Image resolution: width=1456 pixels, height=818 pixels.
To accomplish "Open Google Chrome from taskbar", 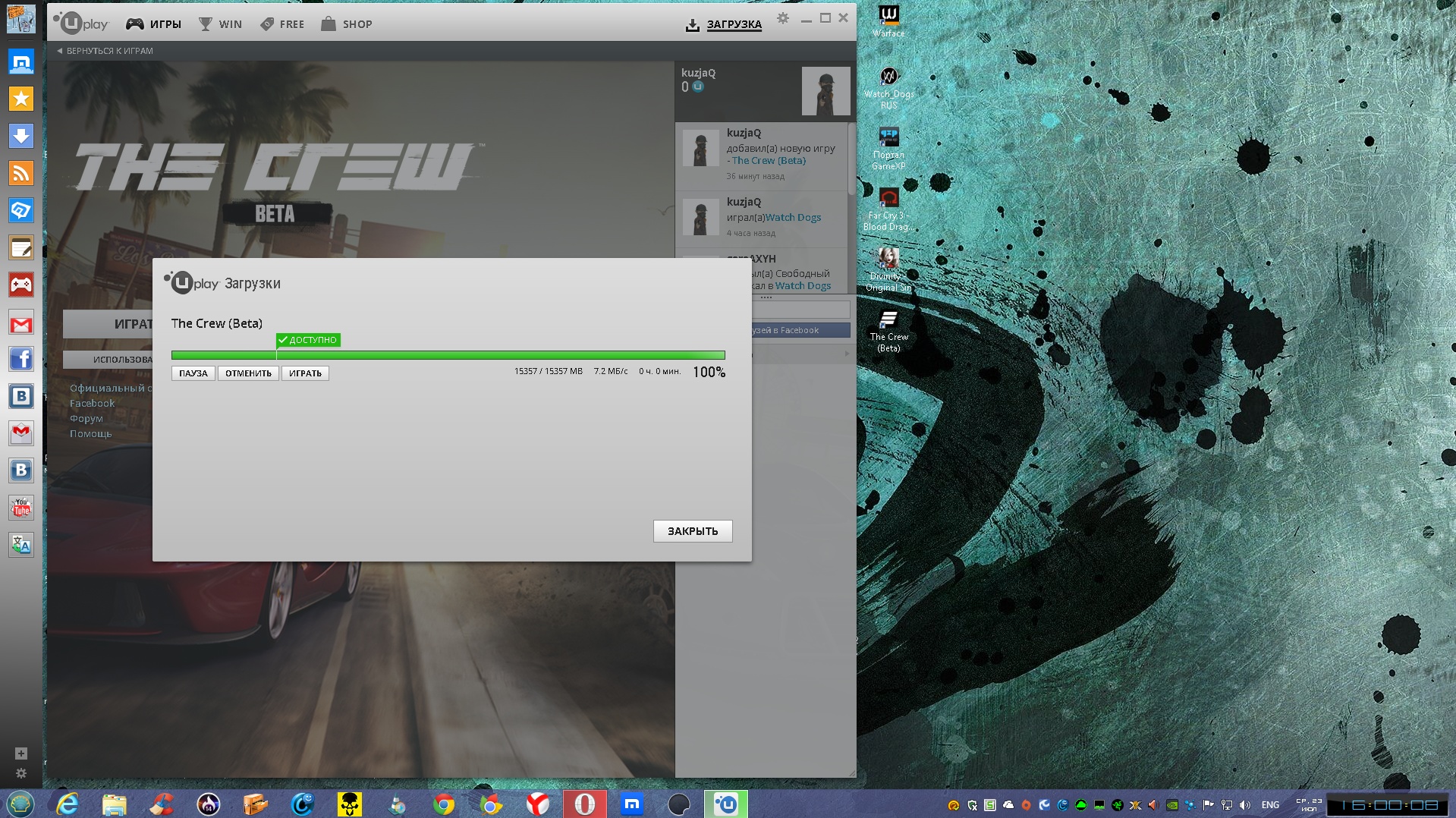I will point(444,804).
